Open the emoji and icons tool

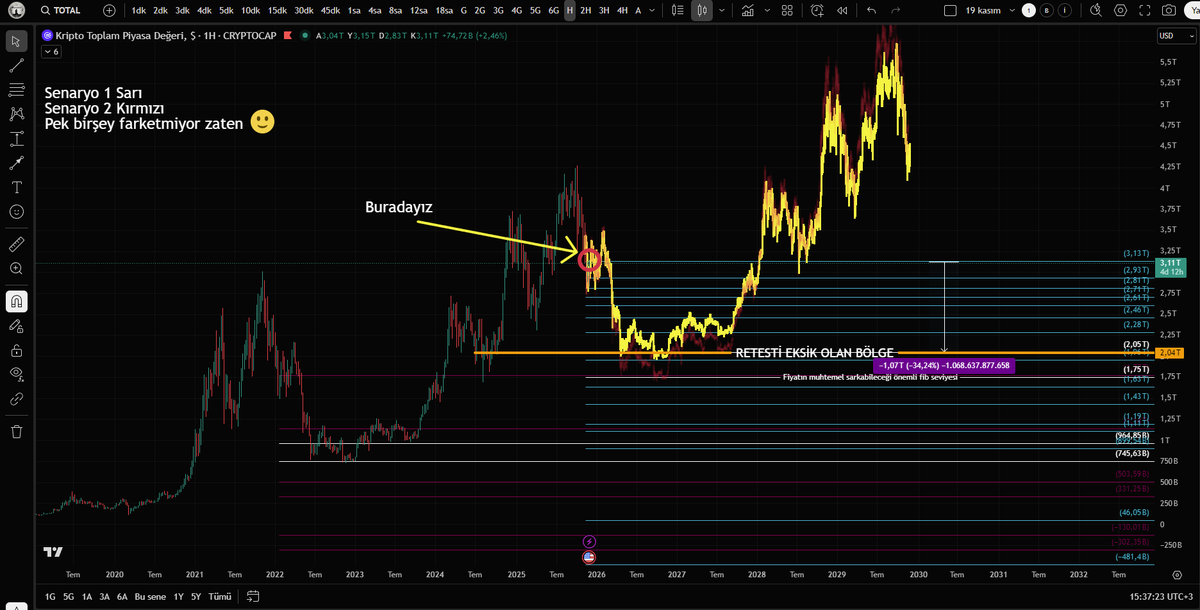[16, 211]
